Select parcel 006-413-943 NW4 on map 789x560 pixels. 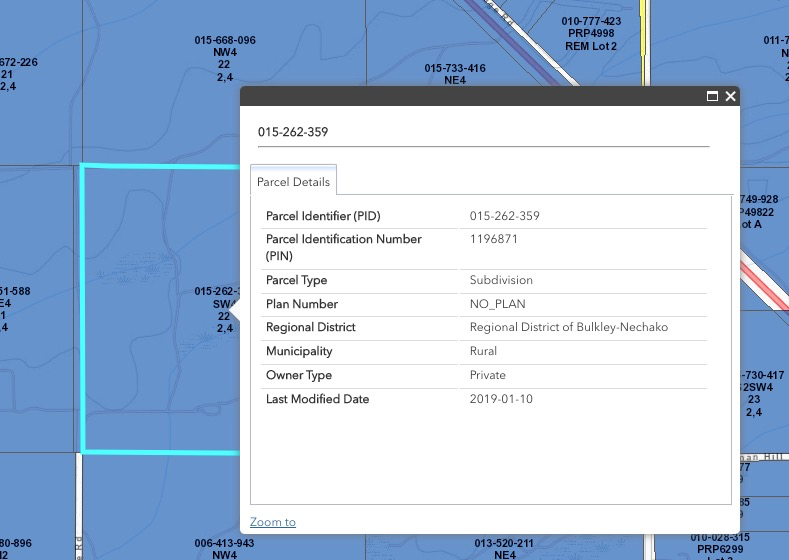[x=225, y=548]
